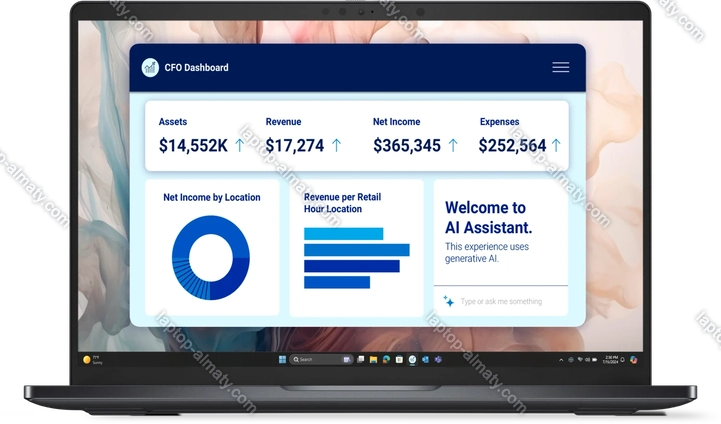Screen dimensions: 721x424
Task: Click the up arrow next to Expenses
Action: click(557, 145)
